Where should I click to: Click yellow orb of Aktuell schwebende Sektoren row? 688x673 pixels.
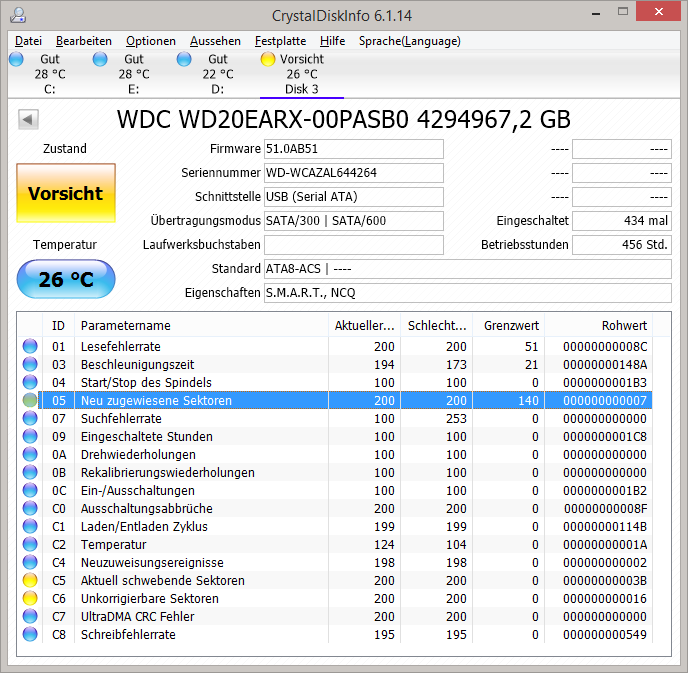(30, 580)
